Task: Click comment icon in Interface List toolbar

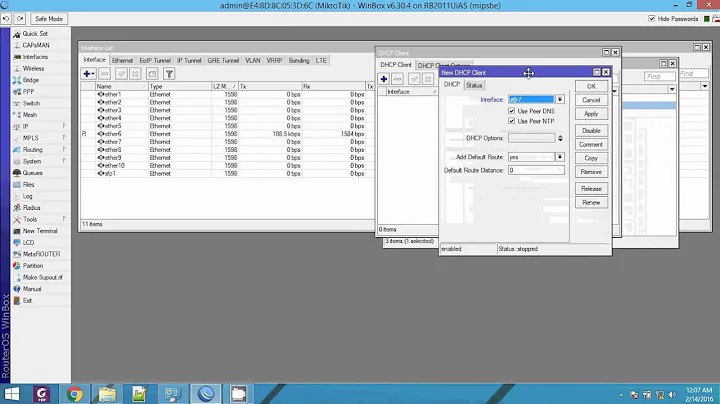Action: (x=152, y=74)
